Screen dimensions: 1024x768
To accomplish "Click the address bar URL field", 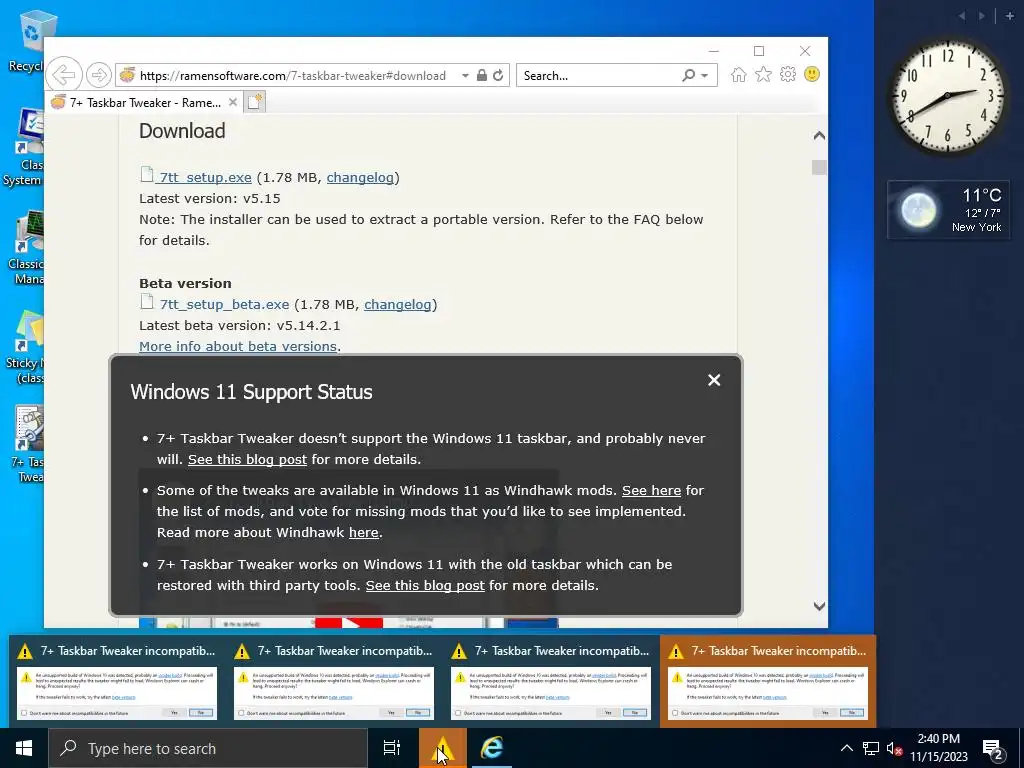I will 293,75.
